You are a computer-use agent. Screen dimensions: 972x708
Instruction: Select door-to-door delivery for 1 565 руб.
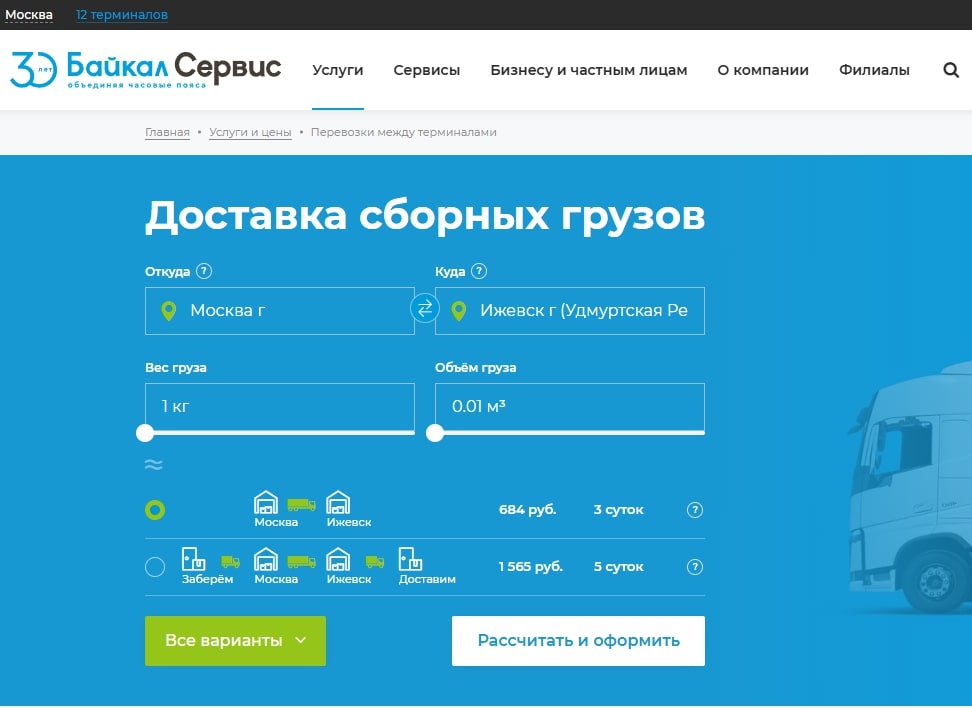(155, 567)
